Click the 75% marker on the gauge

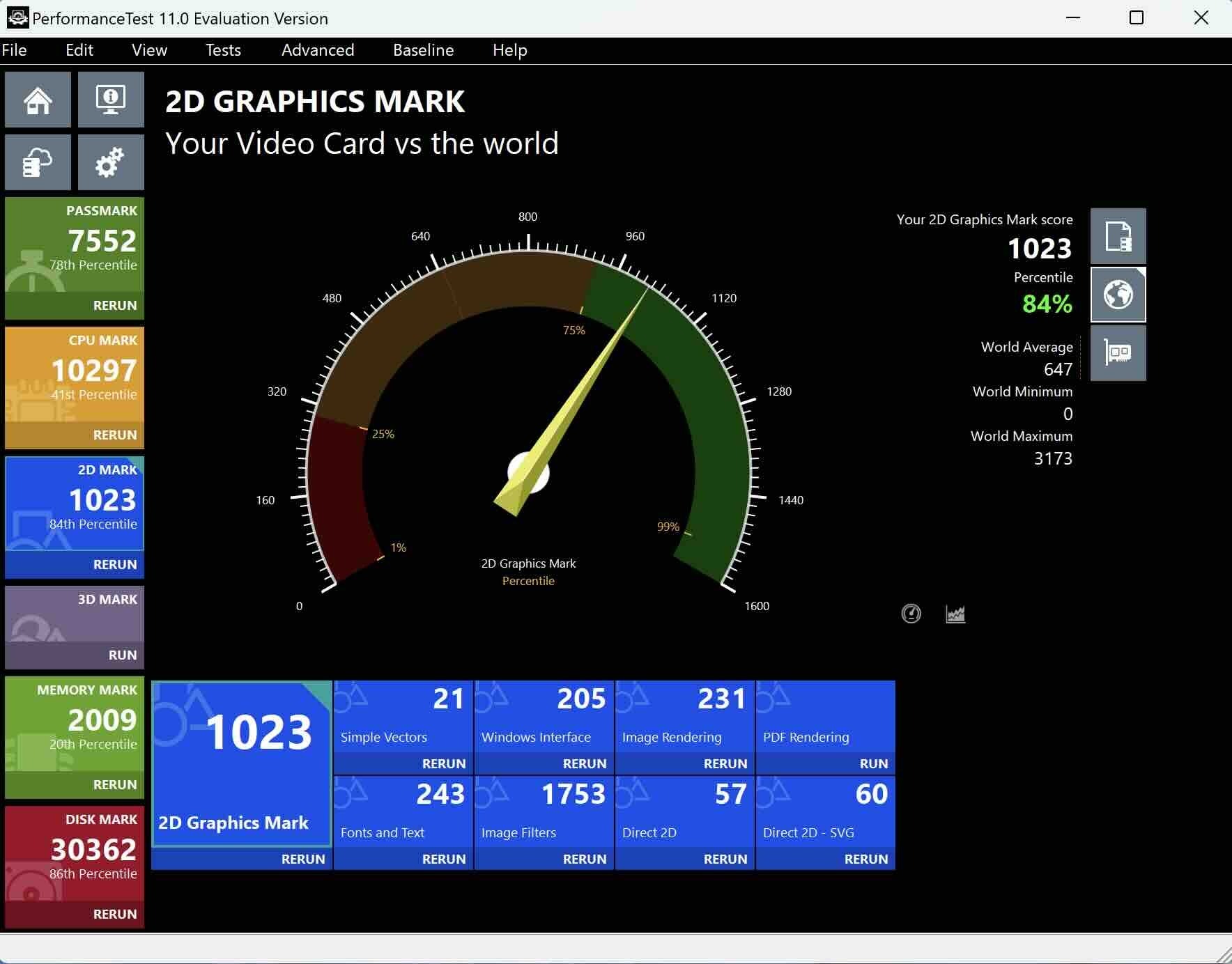574,330
